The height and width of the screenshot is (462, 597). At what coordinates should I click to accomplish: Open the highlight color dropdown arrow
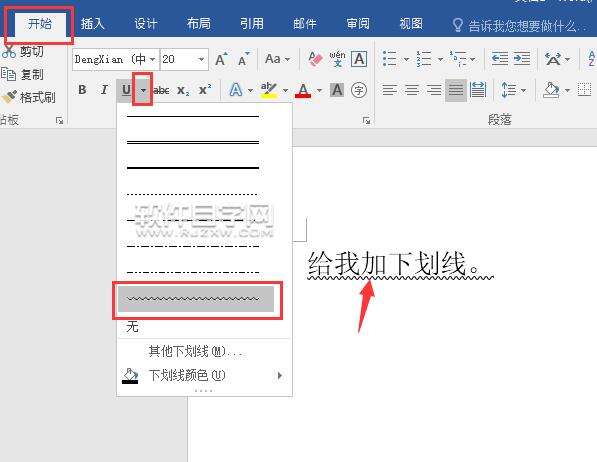click(285, 91)
